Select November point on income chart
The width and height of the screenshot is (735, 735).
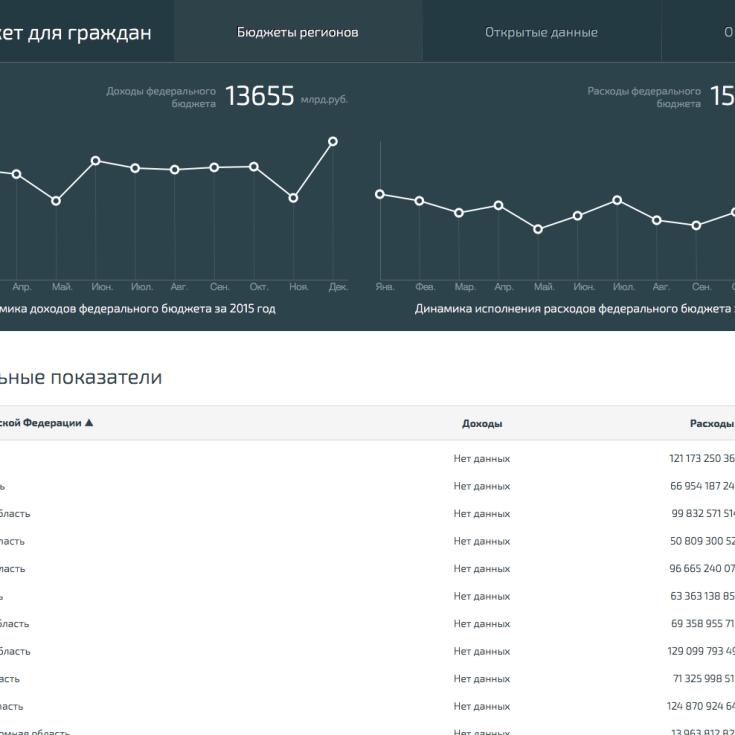[x=293, y=198]
